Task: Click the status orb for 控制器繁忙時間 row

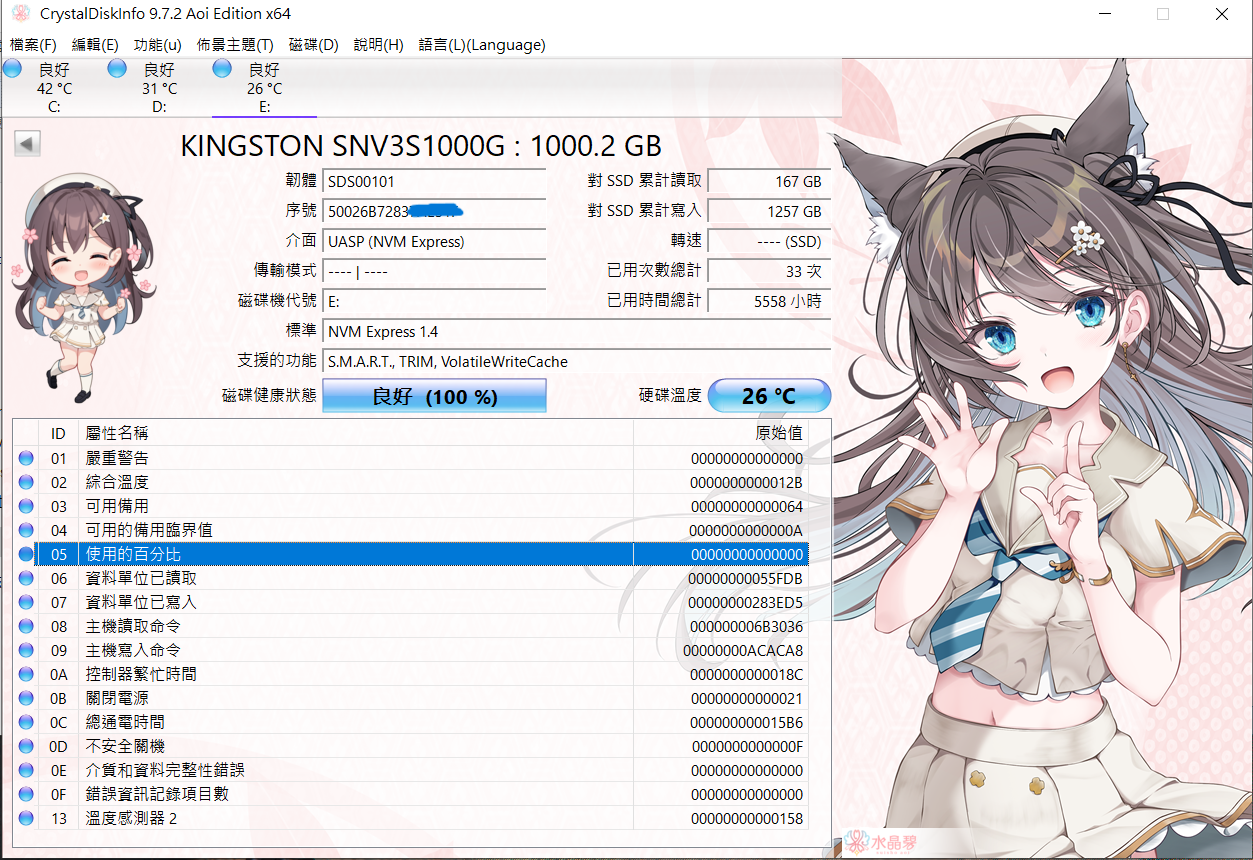Action: click(x=26, y=674)
